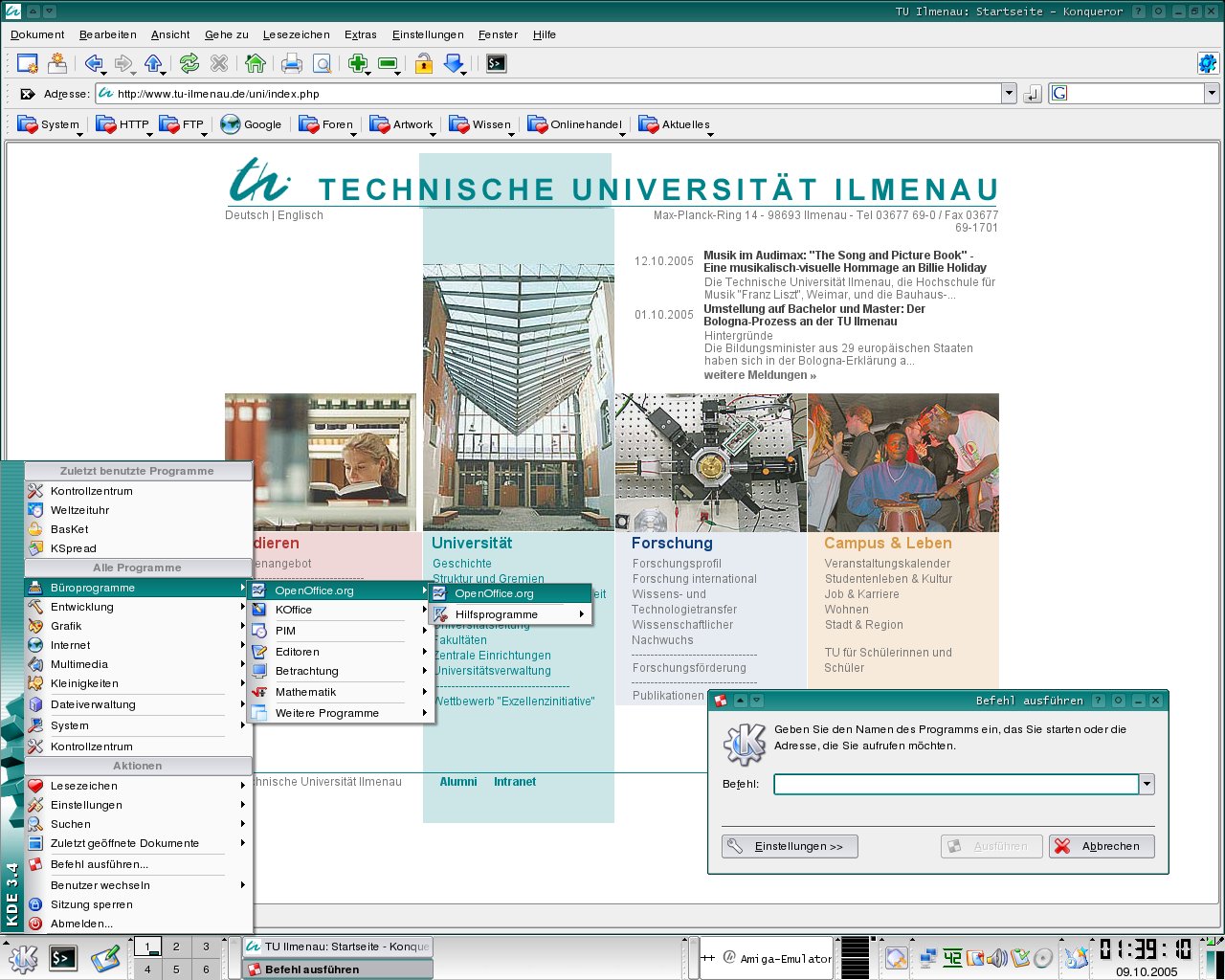
Task: Reload the page with the green refresh icon
Action: [189, 64]
